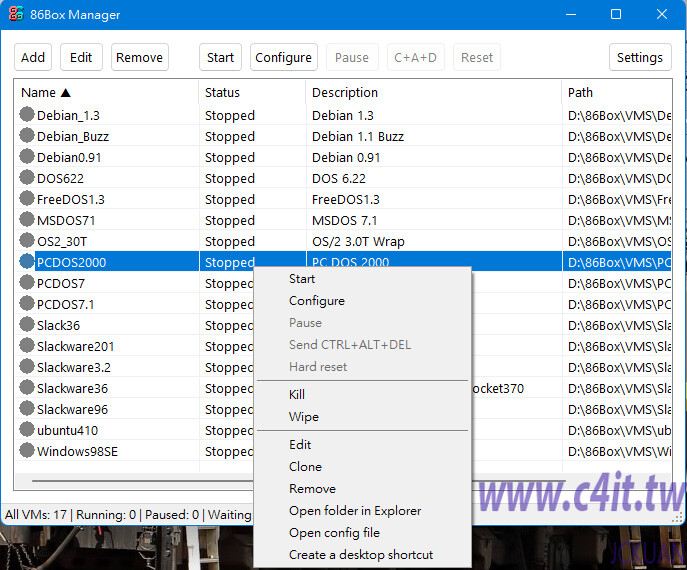Click the Slackware96 status icon

click(27, 409)
